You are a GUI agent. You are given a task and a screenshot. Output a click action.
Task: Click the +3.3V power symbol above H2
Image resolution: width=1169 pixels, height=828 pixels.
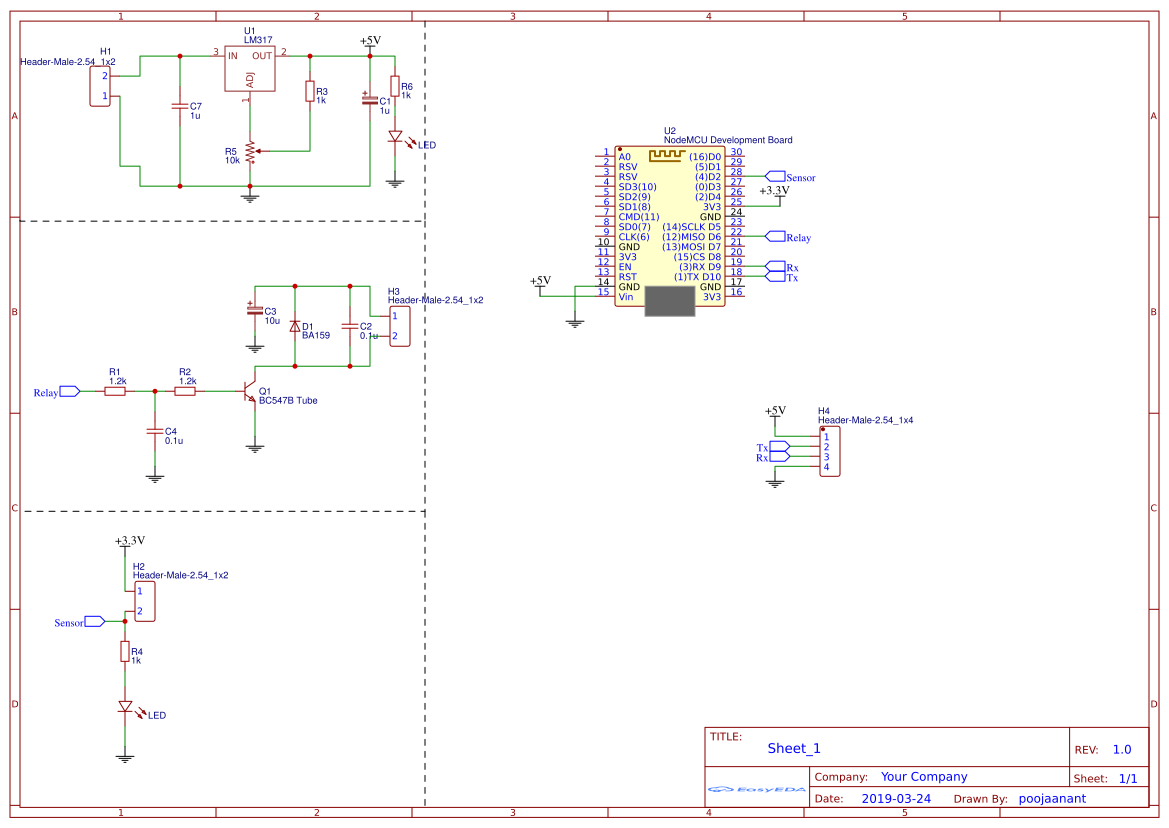130,542
